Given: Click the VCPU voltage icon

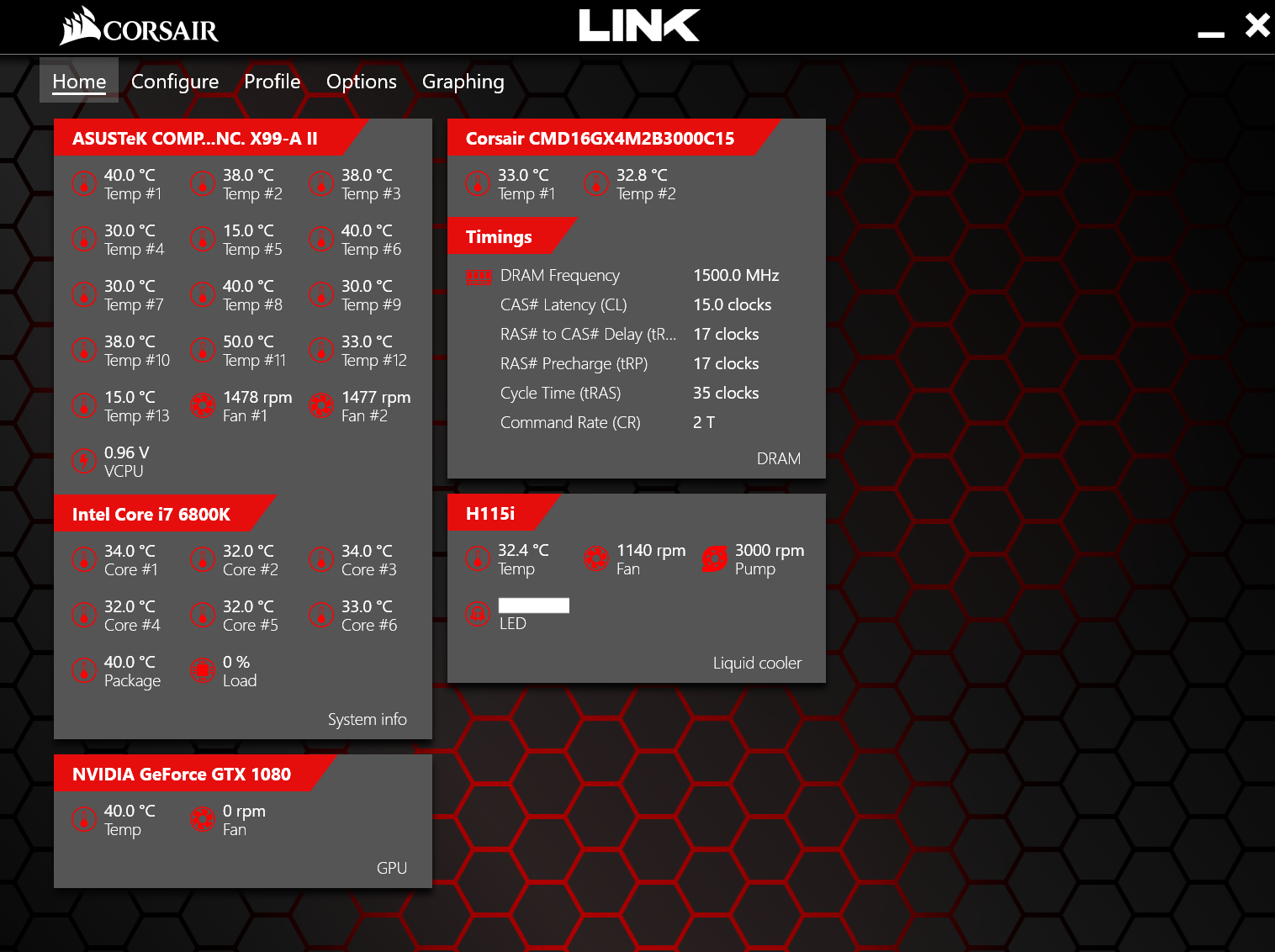Looking at the screenshot, I should [x=84, y=462].
